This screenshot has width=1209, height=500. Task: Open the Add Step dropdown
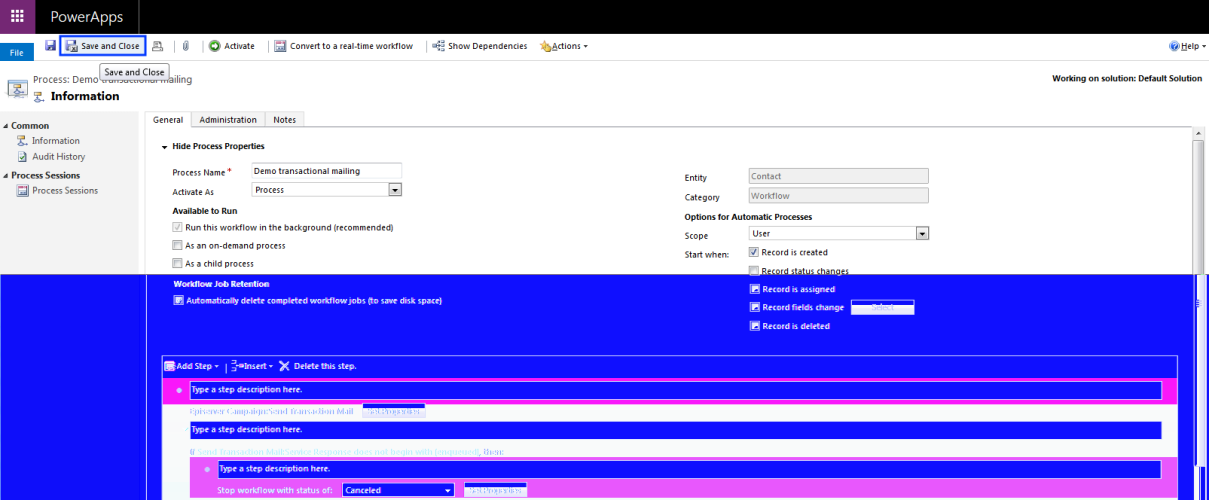click(191, 366)
